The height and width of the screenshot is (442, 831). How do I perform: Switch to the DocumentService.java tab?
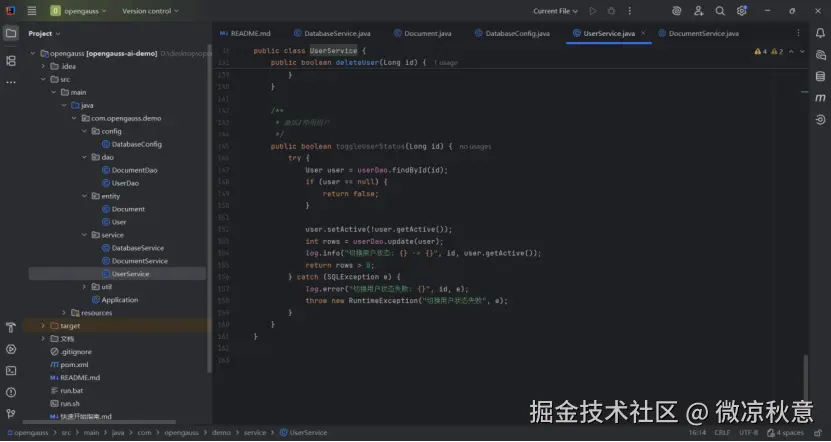tap(699, 33)
